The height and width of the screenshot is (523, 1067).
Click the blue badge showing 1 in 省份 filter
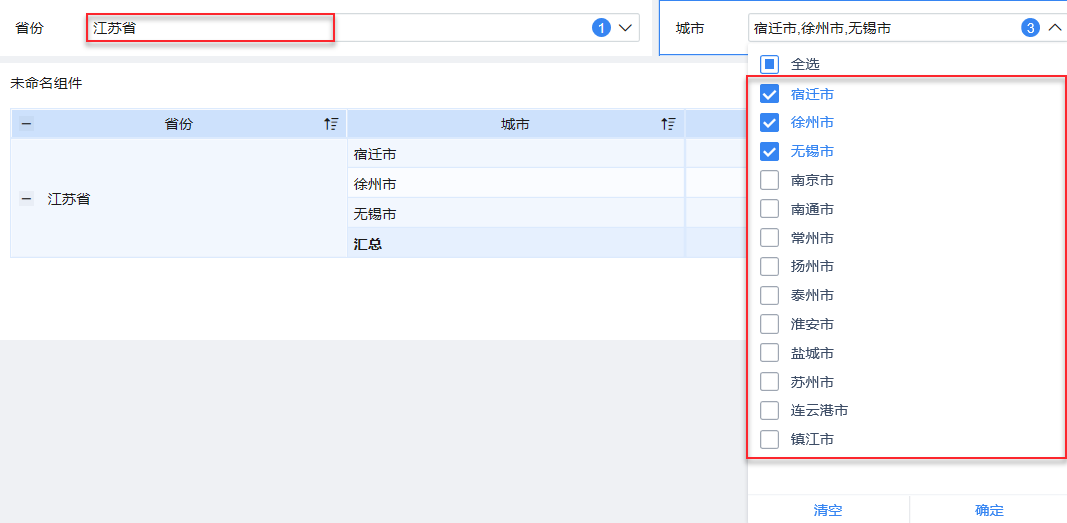[x=601, y=28]
